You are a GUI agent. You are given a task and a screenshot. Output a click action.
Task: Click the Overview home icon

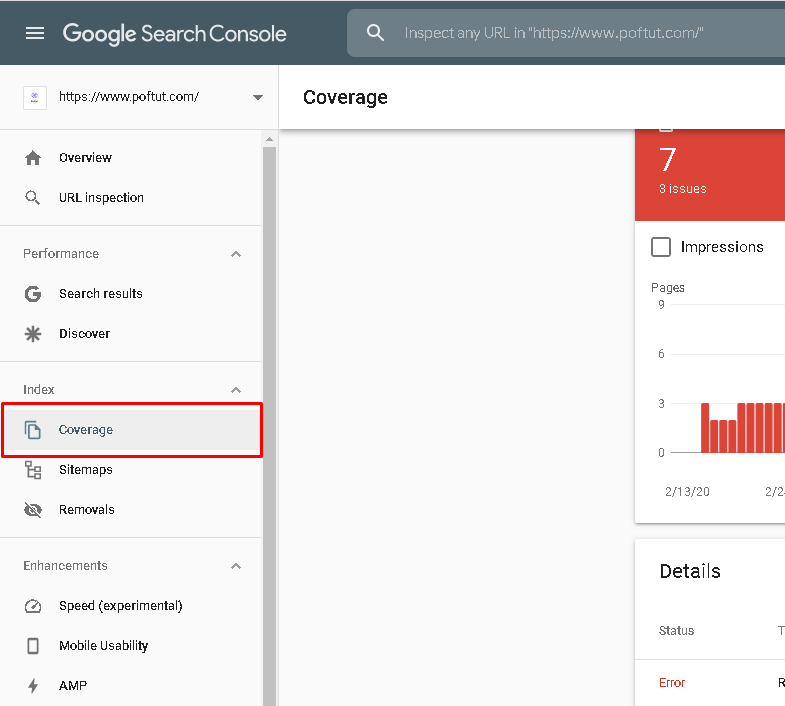coord(33,158)
